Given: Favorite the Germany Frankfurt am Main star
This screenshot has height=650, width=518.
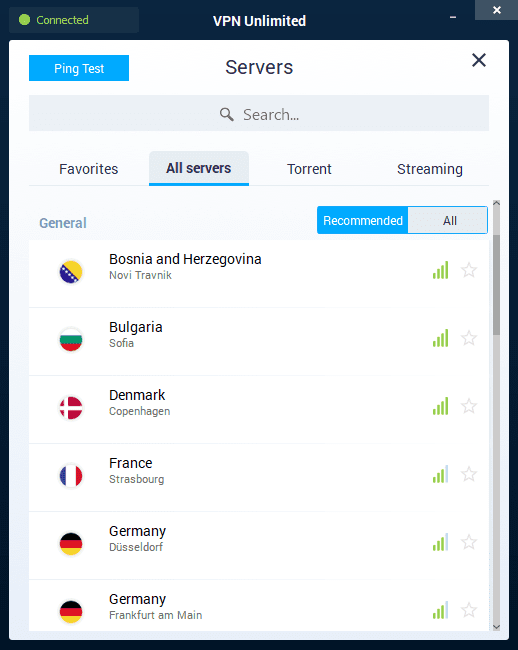Looking at the screenshot, I should 469,610.
